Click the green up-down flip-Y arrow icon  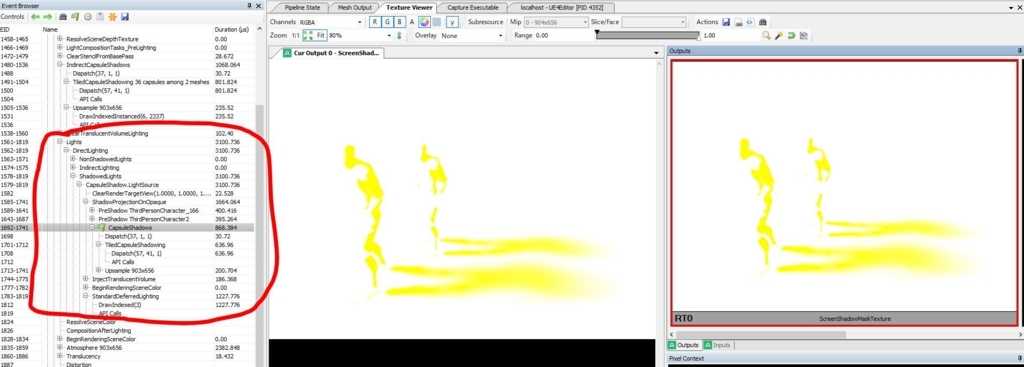click(x=399, y=36)
